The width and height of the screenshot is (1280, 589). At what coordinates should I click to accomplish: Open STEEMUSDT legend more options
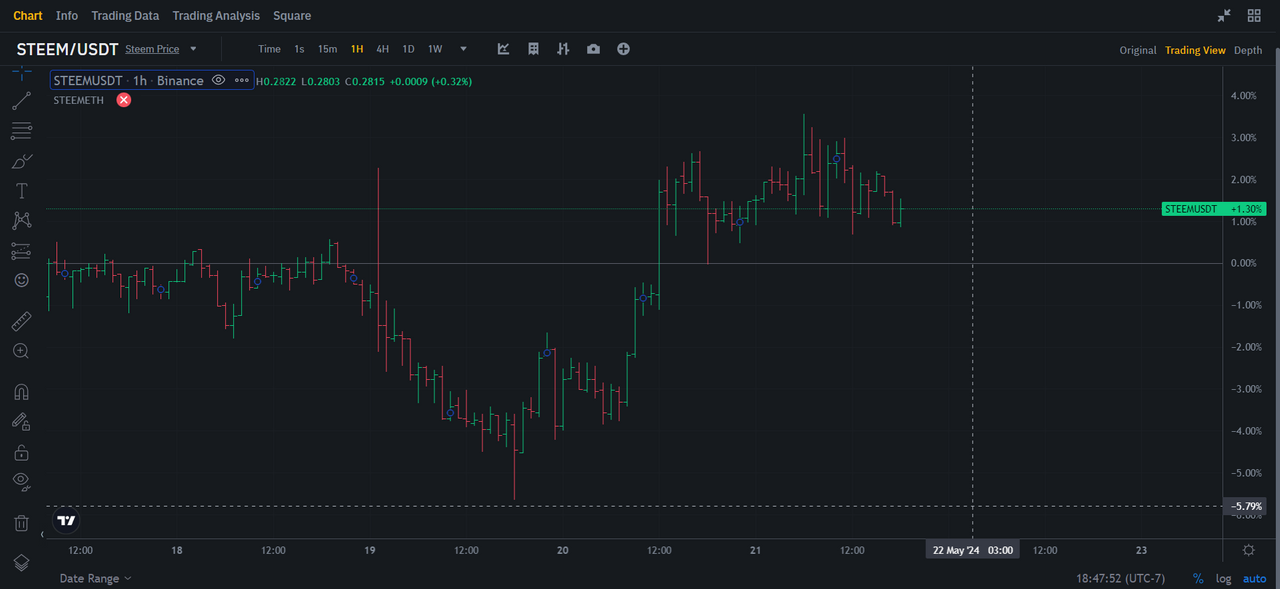click(x=242, y=80)
